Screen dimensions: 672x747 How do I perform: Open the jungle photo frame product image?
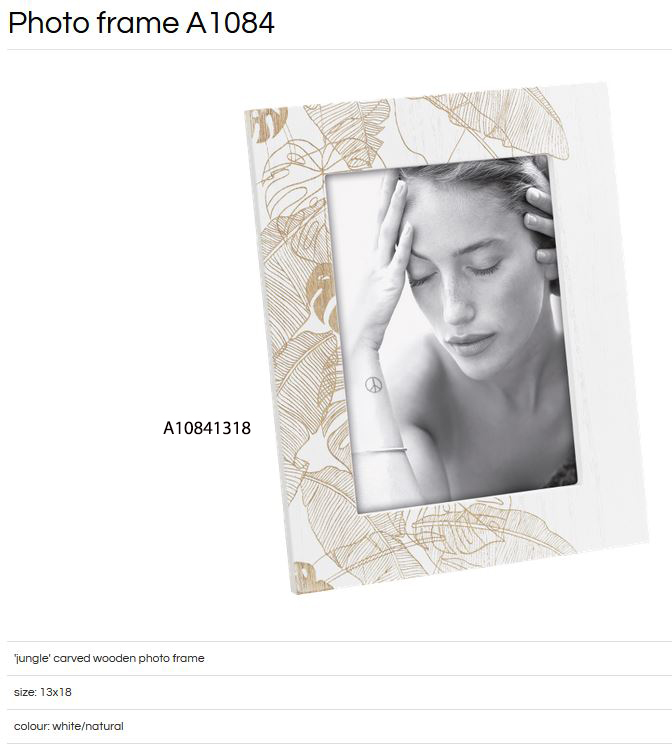(446, 338)
